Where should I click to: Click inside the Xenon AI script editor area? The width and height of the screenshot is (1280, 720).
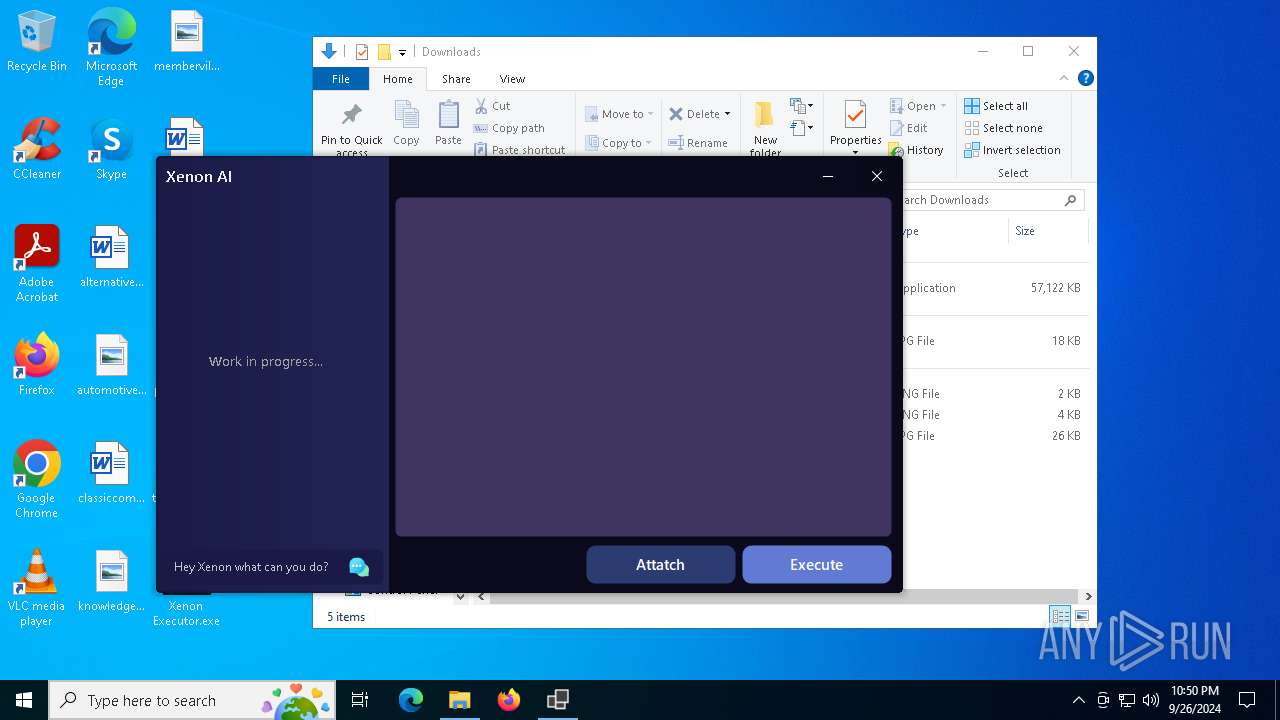point(643,366)
